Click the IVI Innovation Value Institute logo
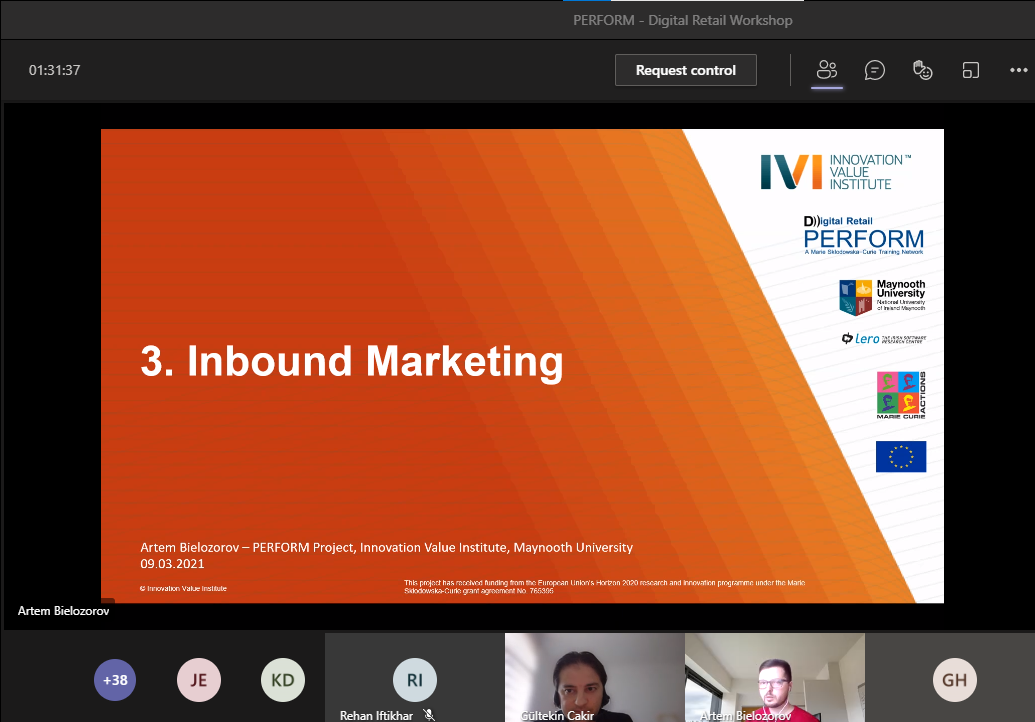The width and height of the screenshot is (1035, 722). [836, 172]
